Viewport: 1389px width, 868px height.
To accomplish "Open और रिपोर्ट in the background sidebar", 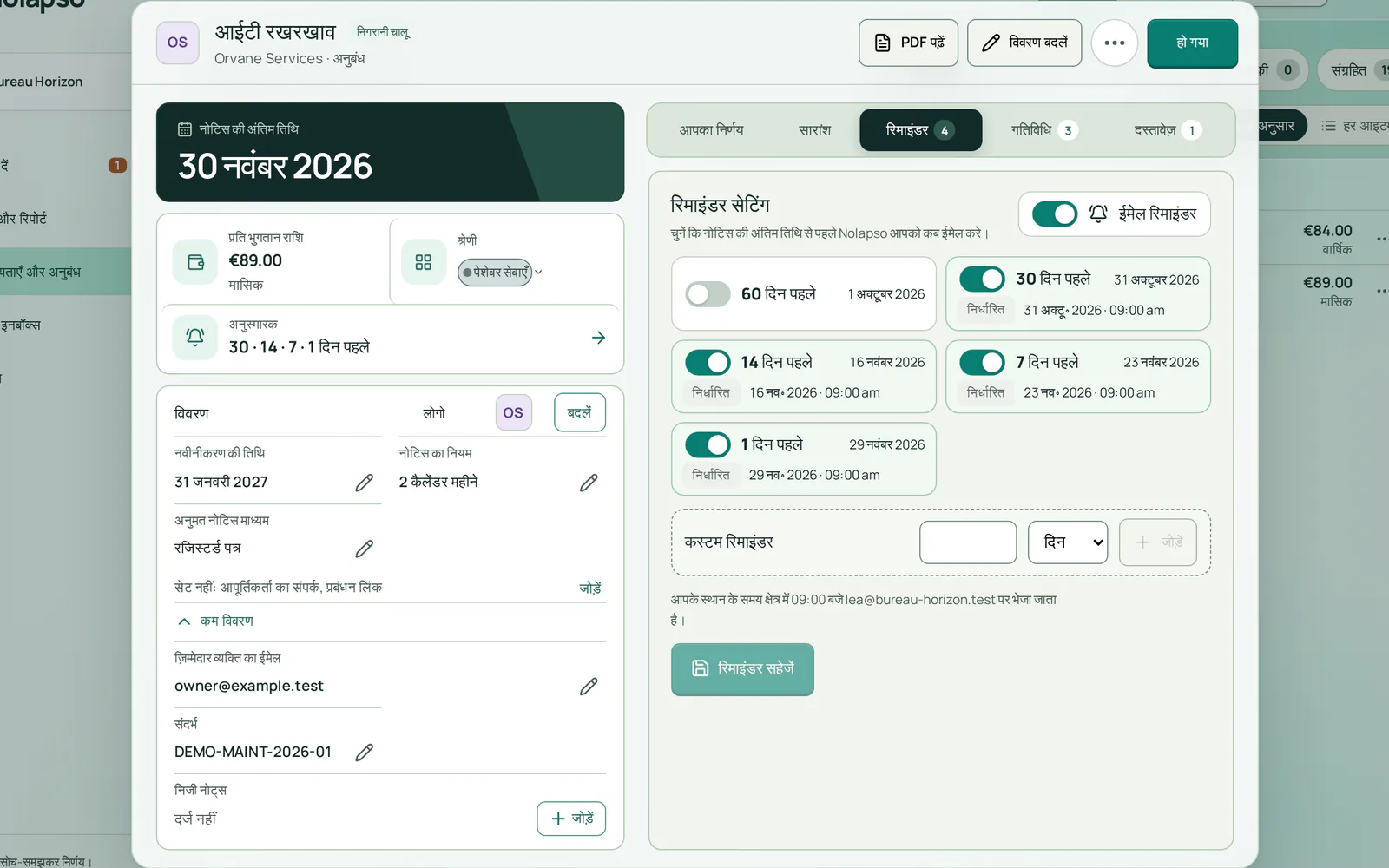I will (x=23, y=219).
